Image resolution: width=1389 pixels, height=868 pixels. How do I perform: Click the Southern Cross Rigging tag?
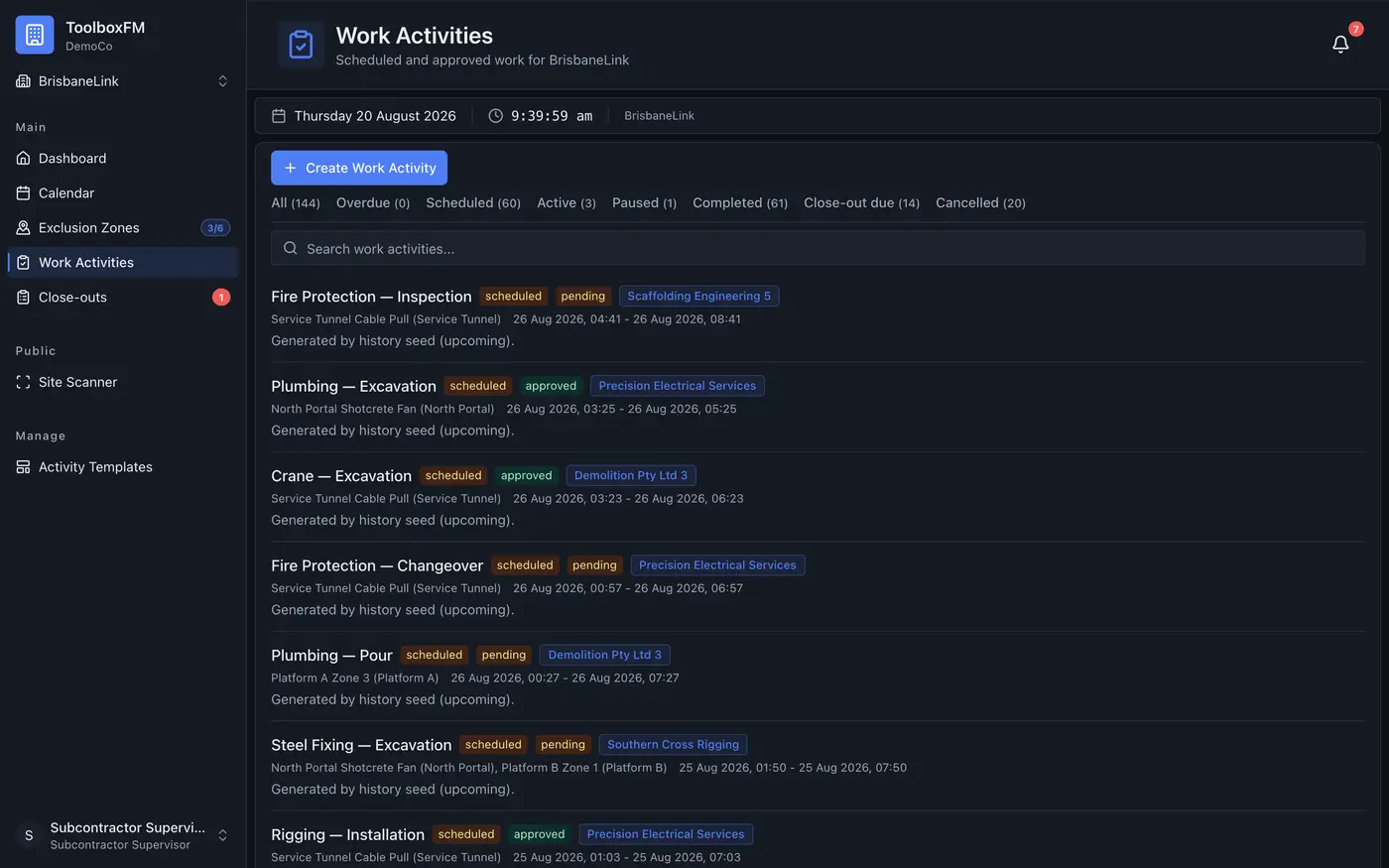click(x=674, y=744)
